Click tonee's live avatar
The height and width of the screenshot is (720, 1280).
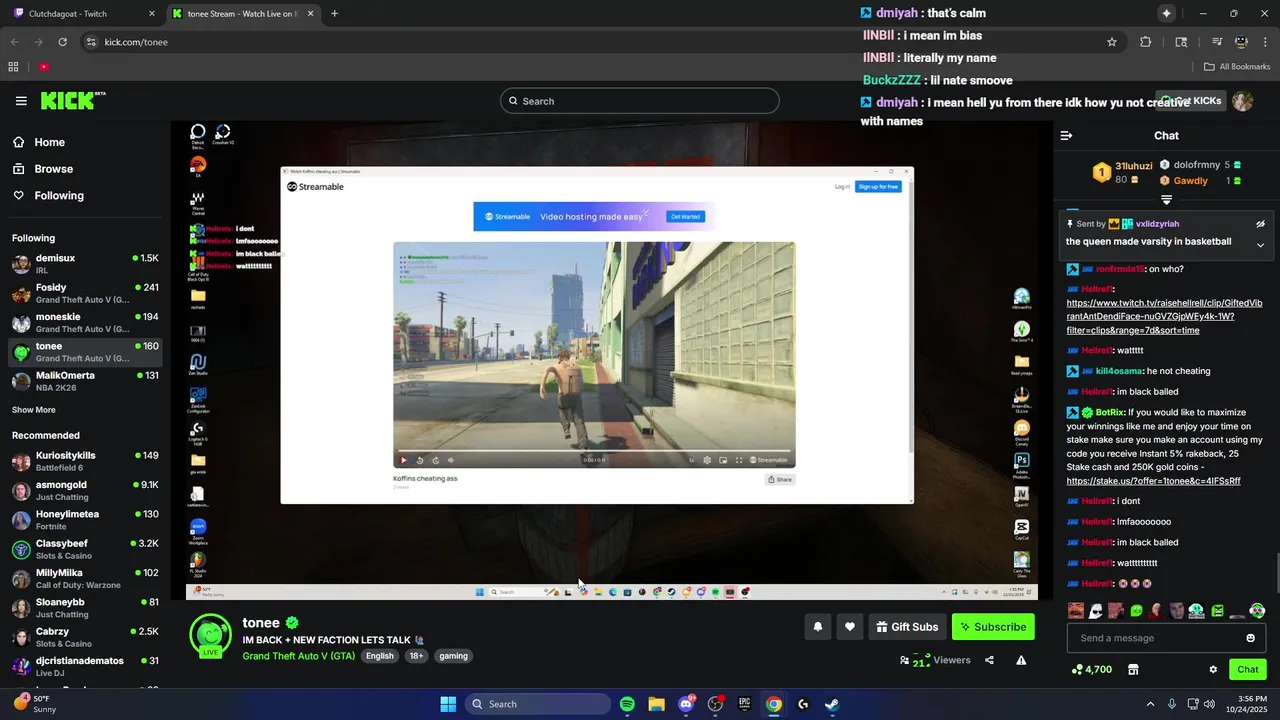click(210, 636)
